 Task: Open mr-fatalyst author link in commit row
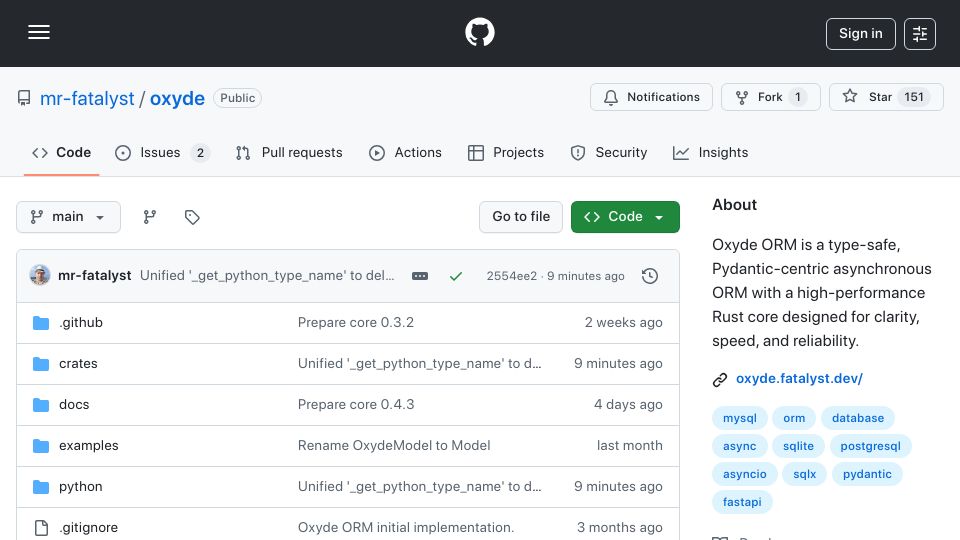pos(94,276)
